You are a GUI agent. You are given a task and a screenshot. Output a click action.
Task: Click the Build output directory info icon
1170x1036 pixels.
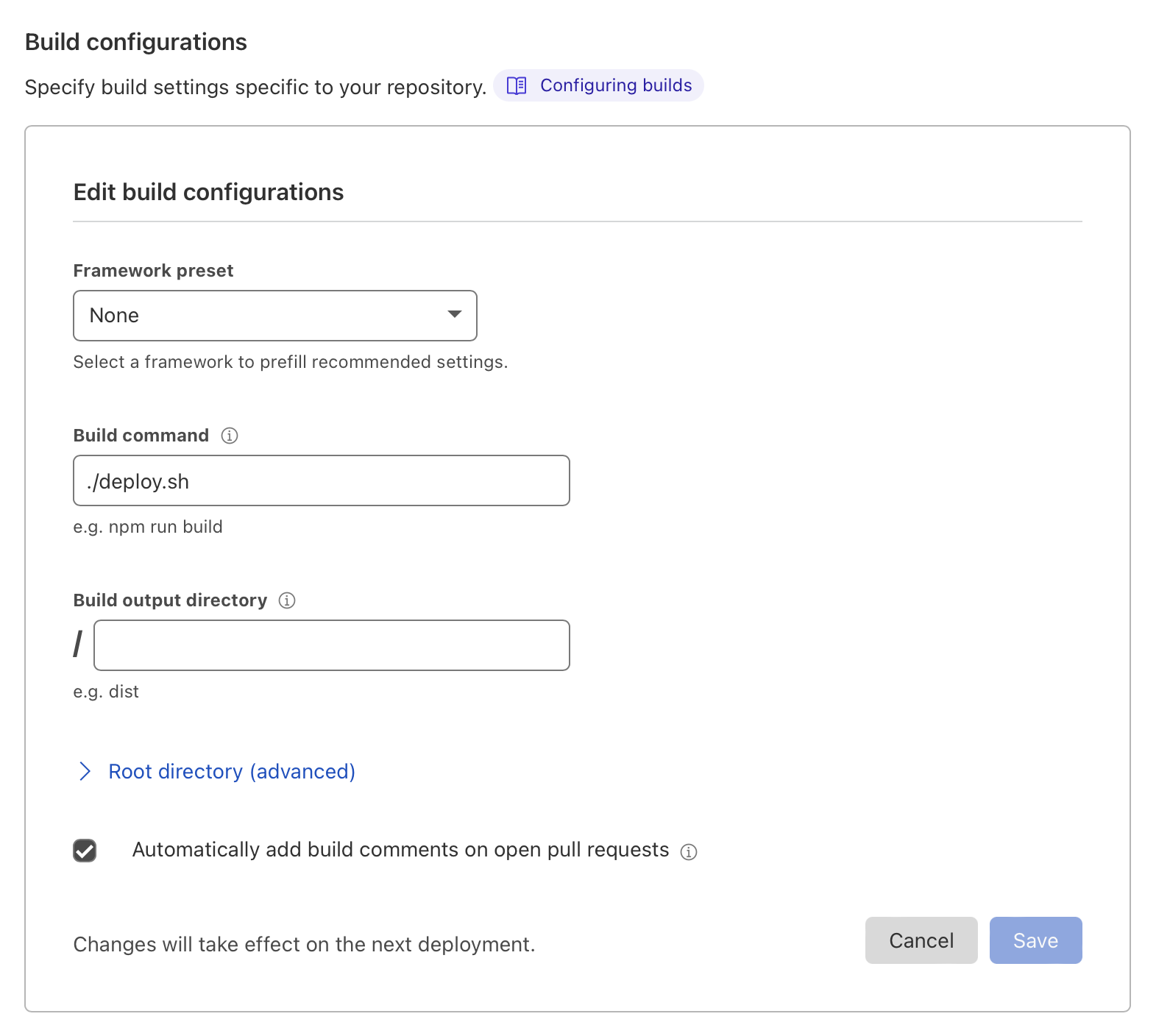click(287, 600)
